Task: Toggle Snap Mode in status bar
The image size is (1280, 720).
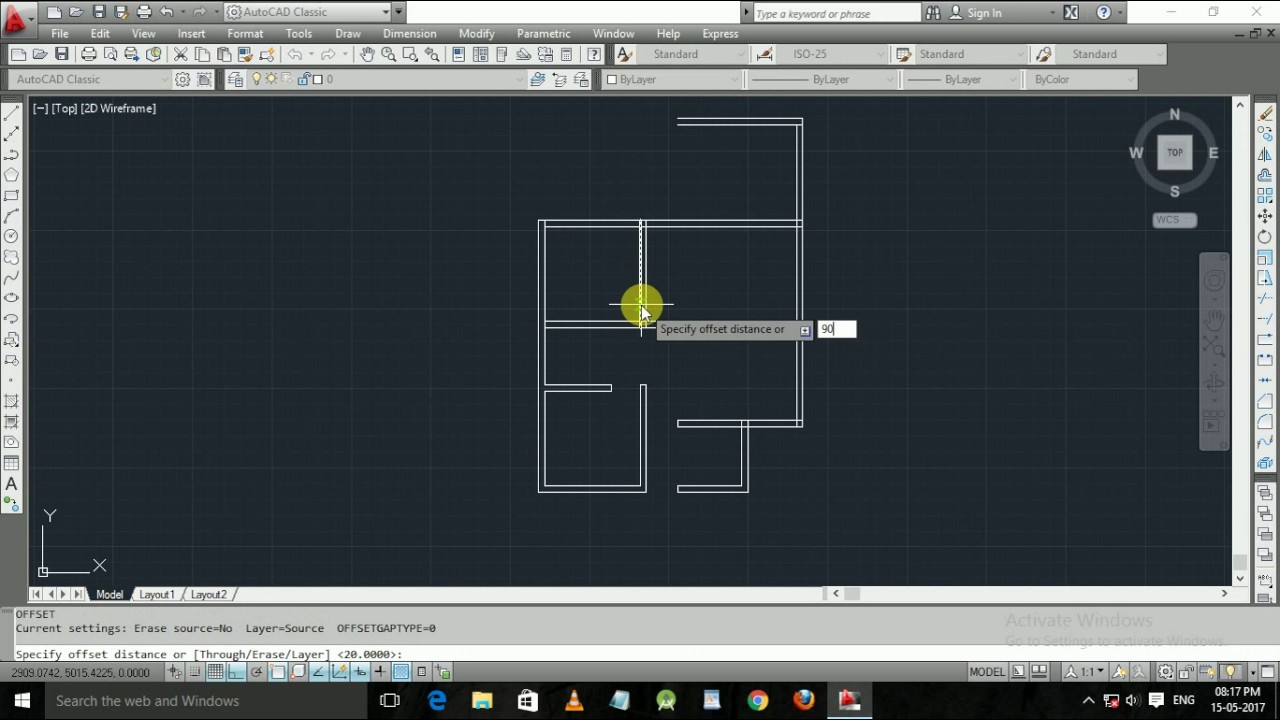Action: tap(195, 672)
